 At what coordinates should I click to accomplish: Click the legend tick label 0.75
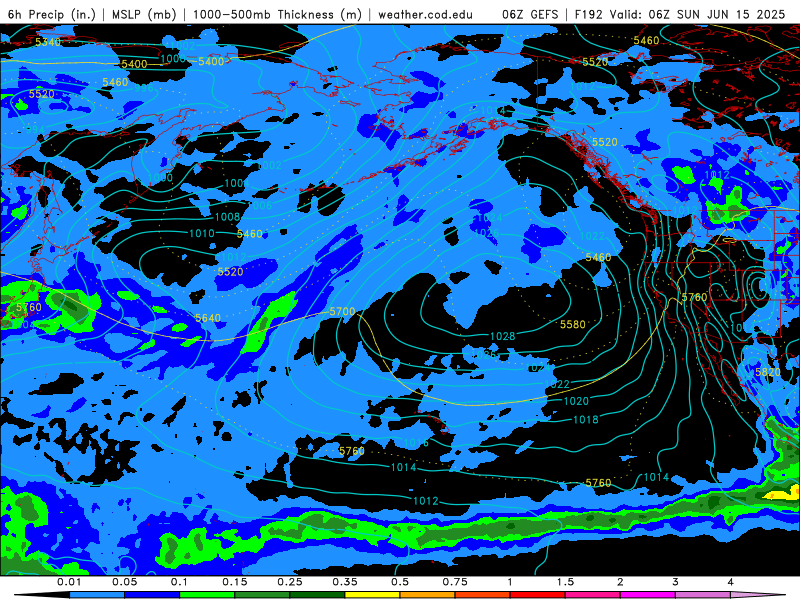pyautogui.click(x=455, y=582)
